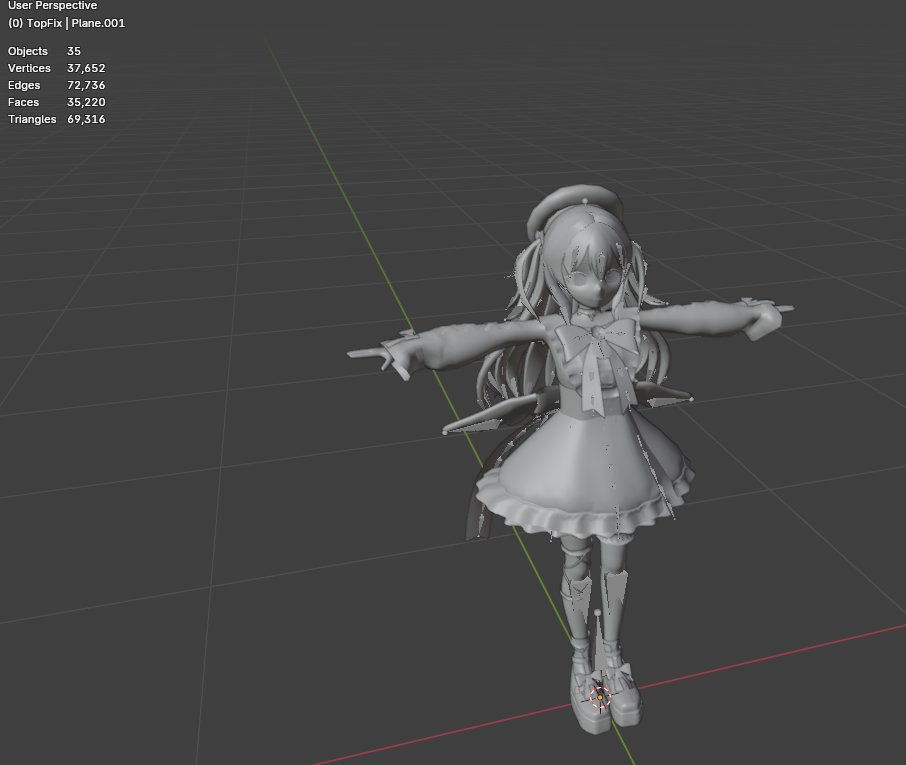Click the Vertices value '37,652'
Viewport: 906px width, 765px height.
86,68
